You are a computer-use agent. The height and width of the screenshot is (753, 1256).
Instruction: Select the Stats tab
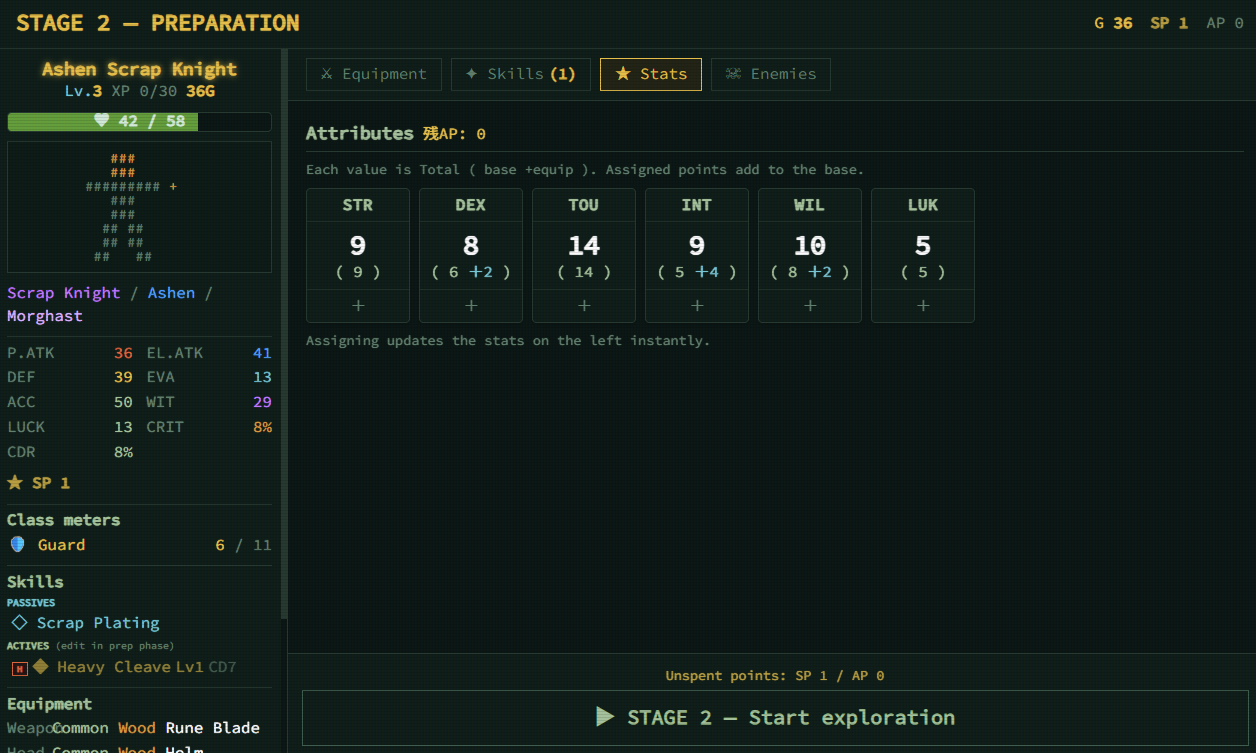[x=650, y=74]
